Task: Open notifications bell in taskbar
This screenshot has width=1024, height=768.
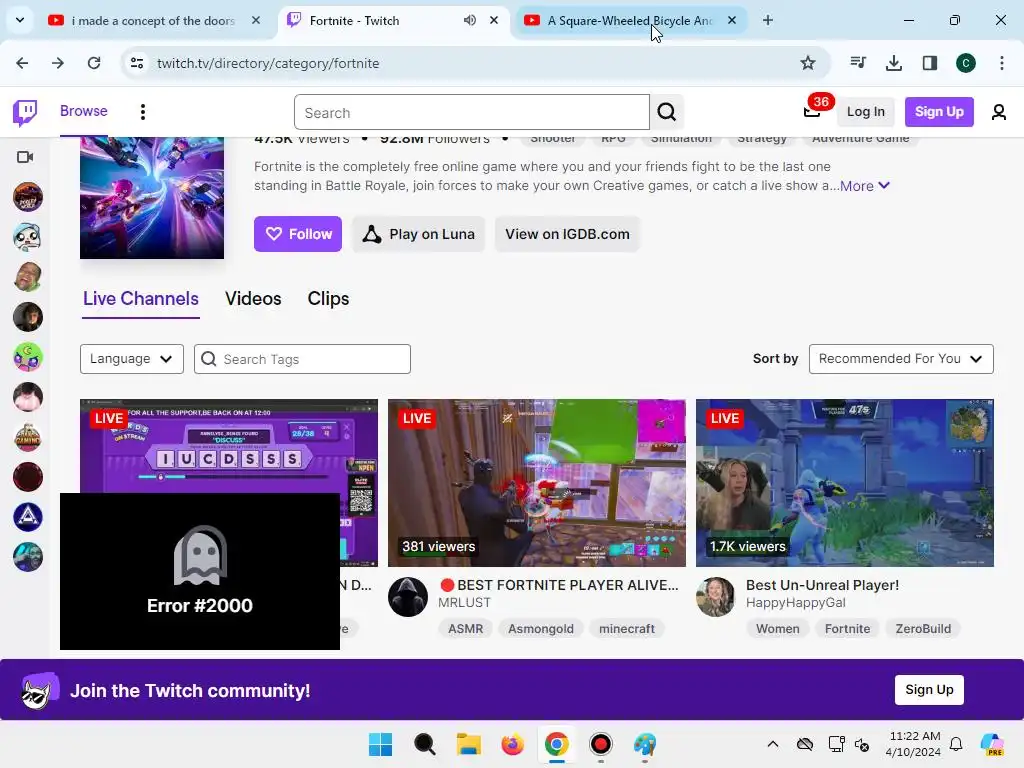Action: tap(956, 744)
